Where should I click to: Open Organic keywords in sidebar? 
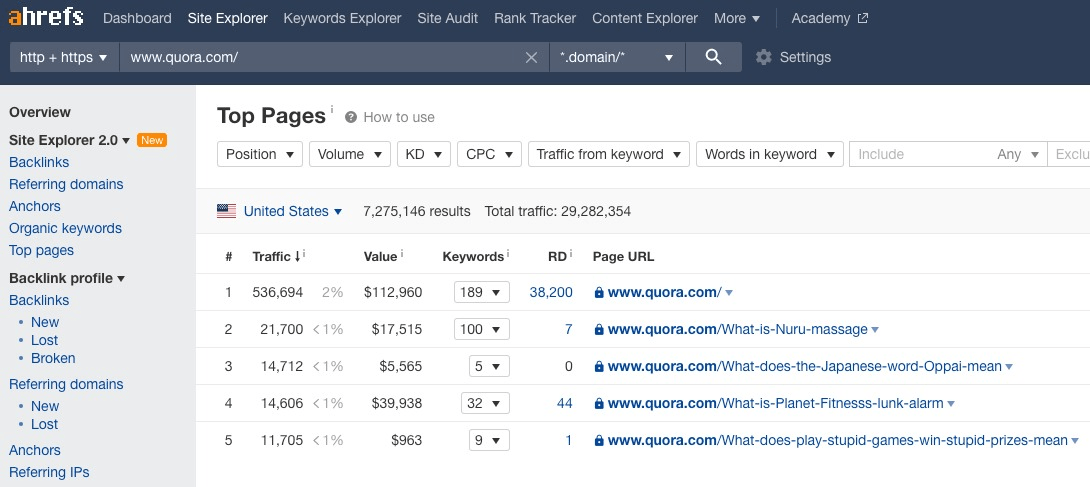click(65, 228)
